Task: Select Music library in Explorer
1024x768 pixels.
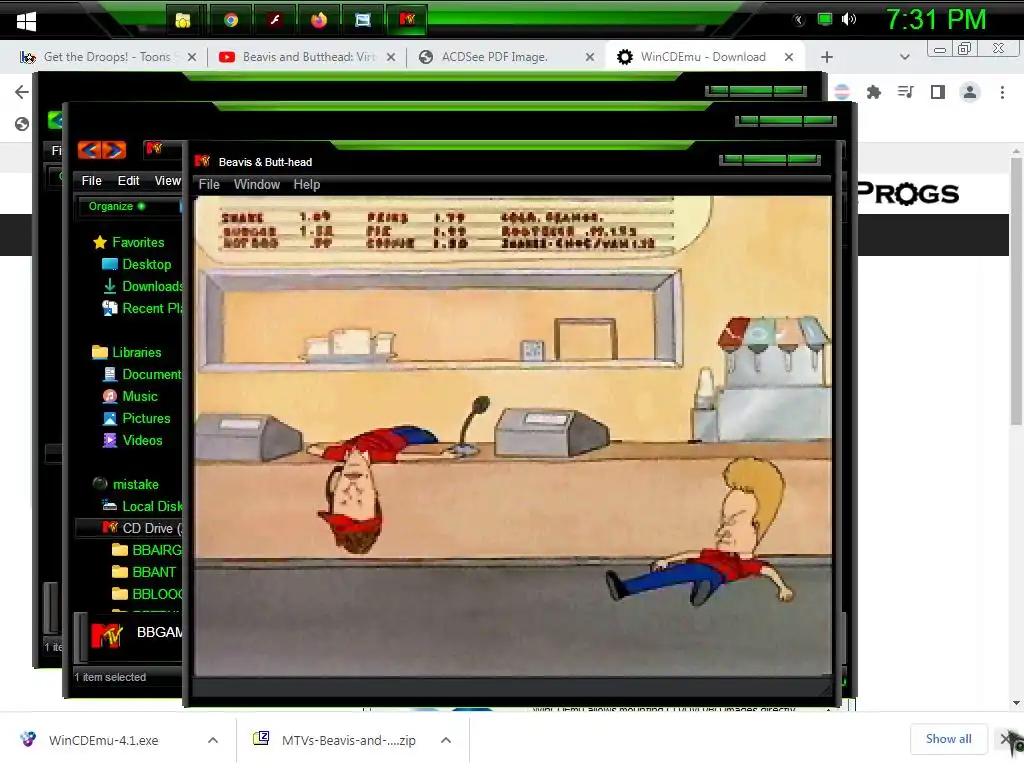Action: point(140,396)
